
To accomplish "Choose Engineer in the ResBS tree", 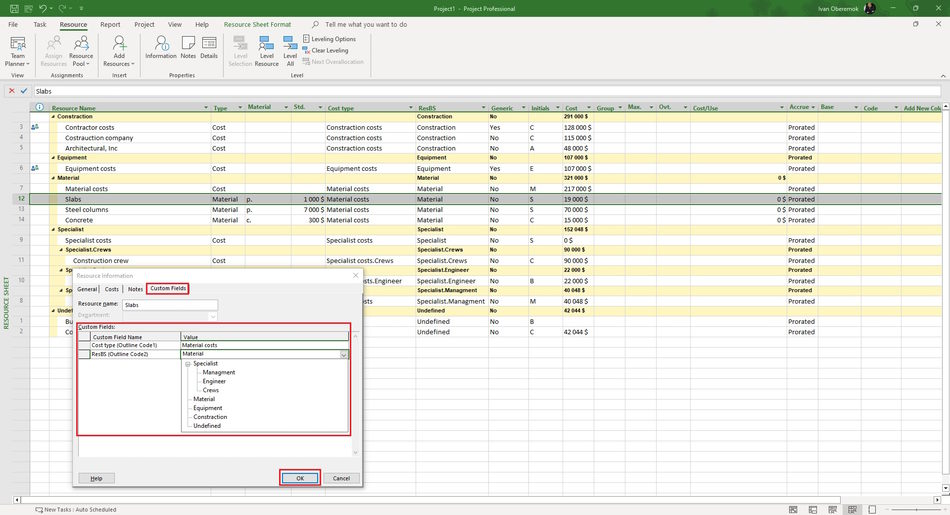I will point(214,381).
